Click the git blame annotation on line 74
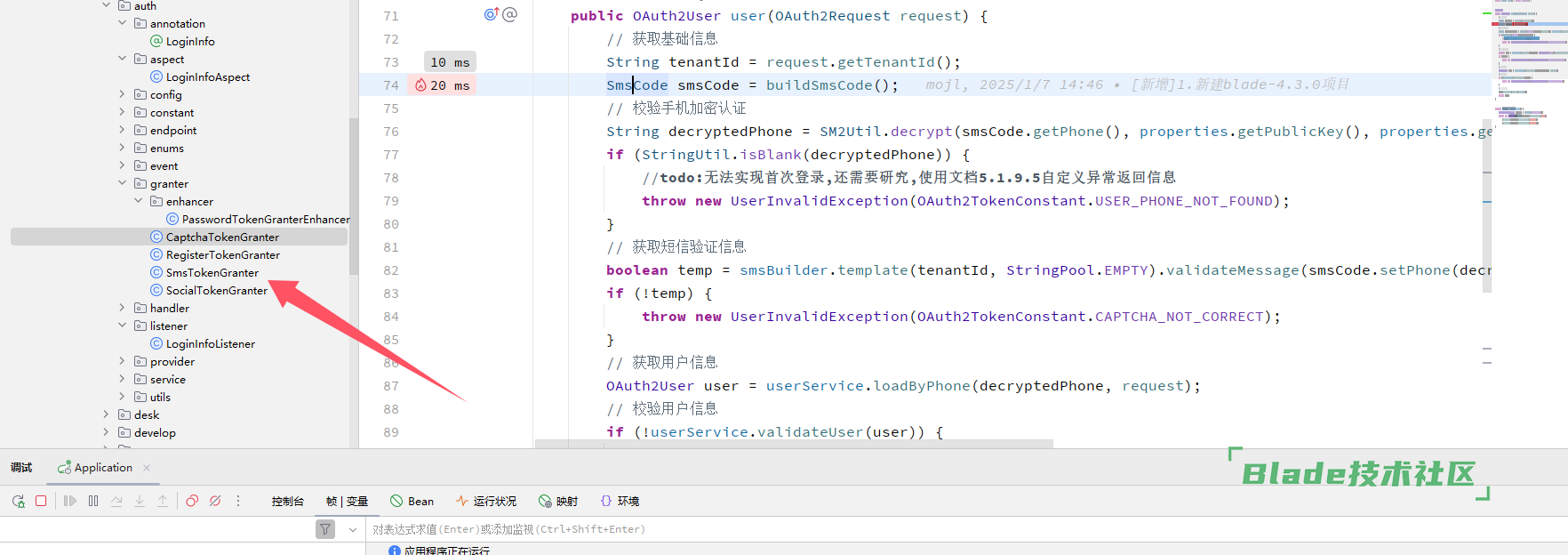This screenshot has width=1568, height=555. (1138, 84)
